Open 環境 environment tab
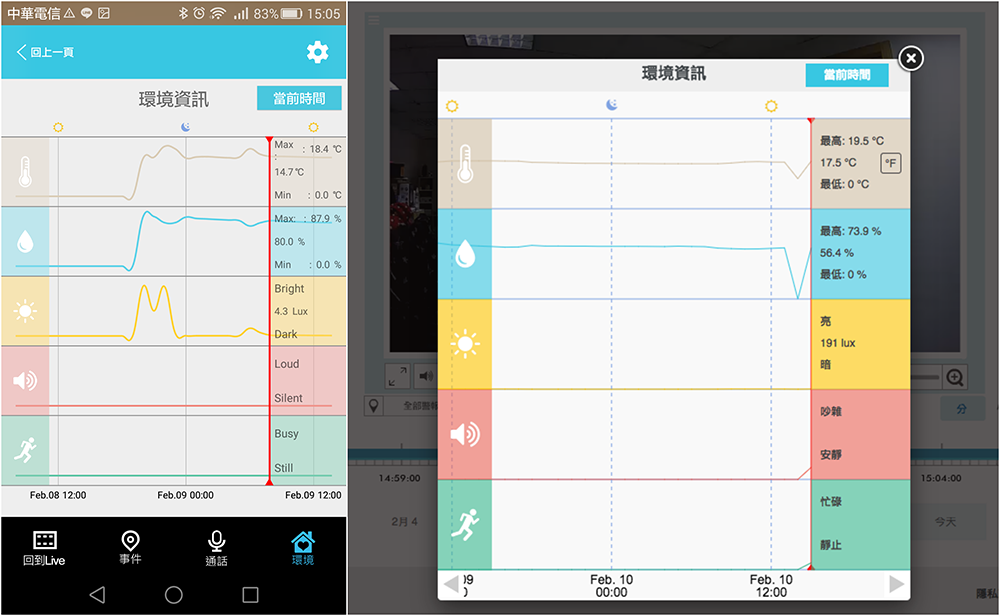This screenshot has height=616, width=1000. (302, 548)
